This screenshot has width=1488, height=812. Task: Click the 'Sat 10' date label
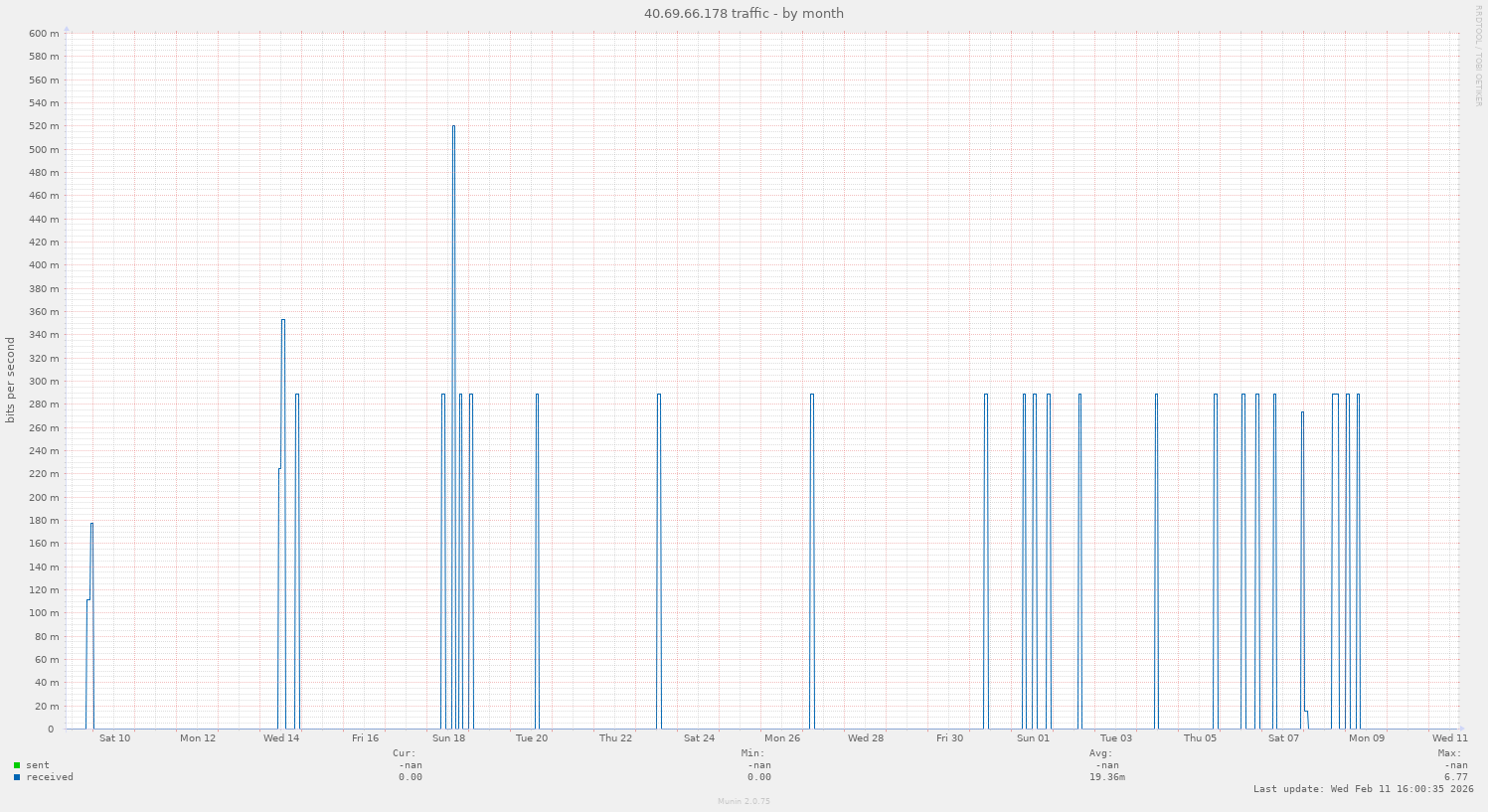coord(114,737)
